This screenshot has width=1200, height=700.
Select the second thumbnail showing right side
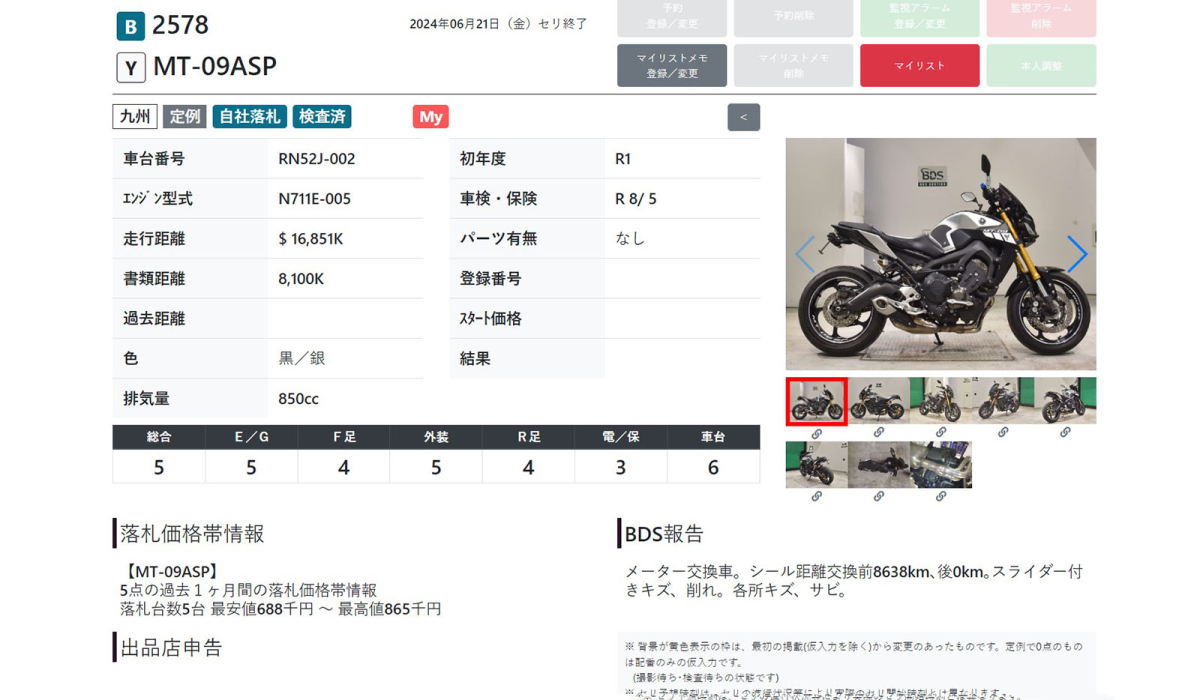click(879, 401)
